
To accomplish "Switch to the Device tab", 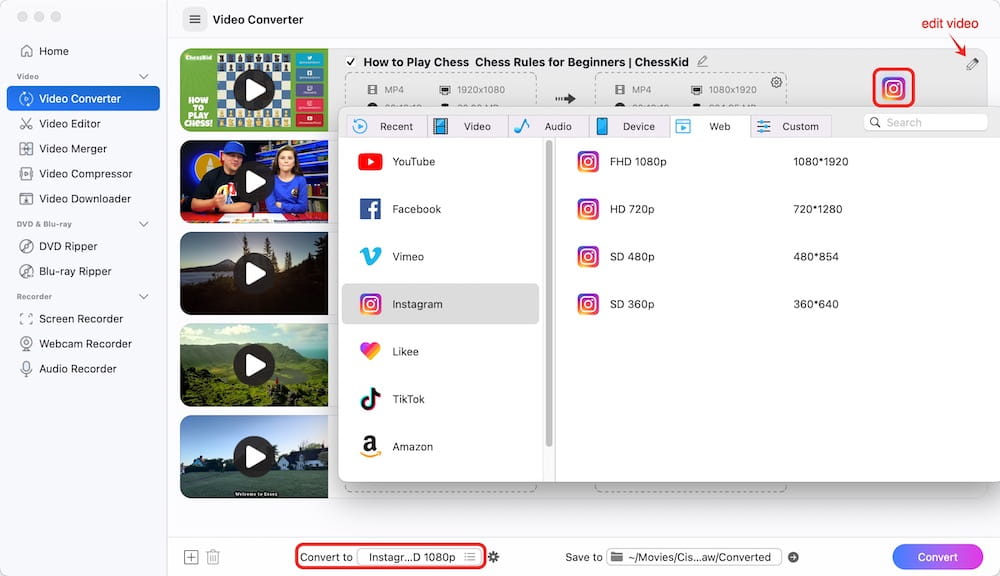I will 629,126.
